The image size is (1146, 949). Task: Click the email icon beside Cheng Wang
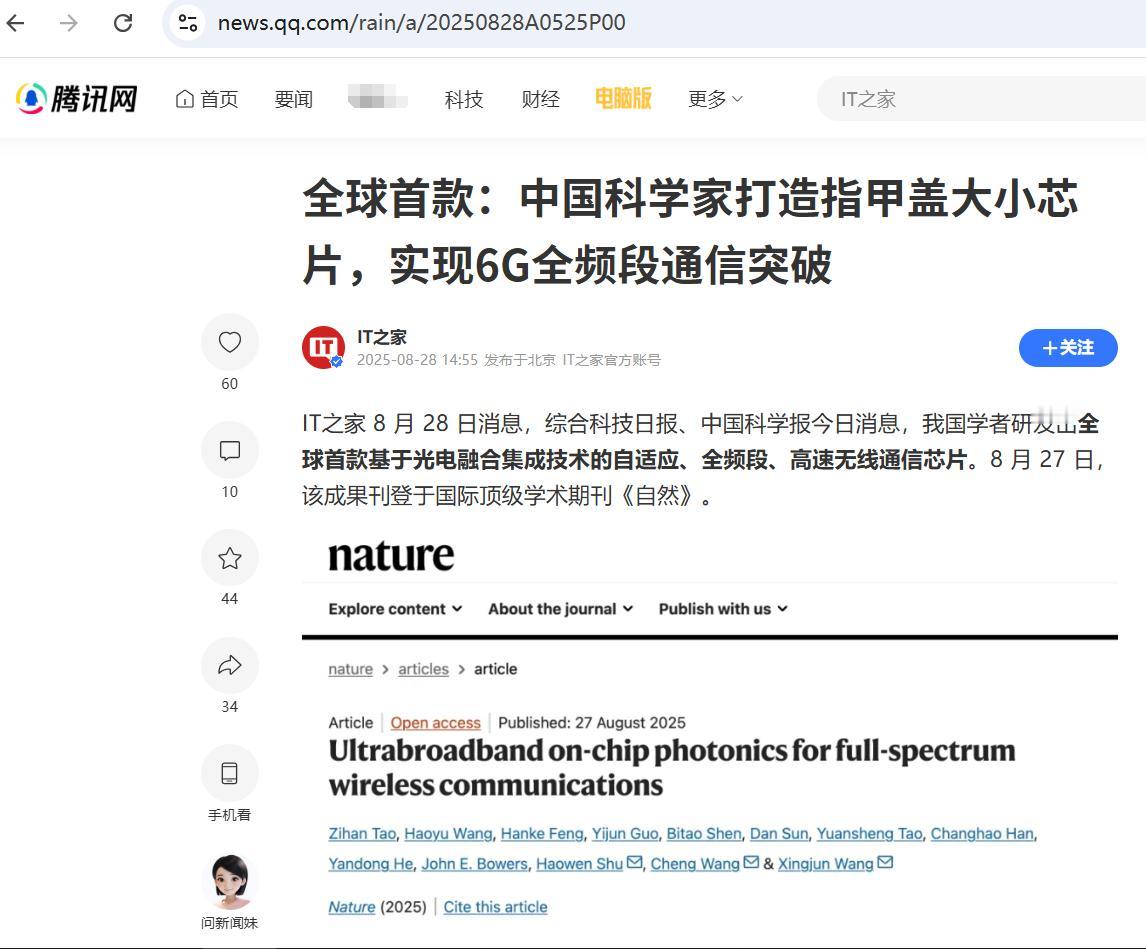751,863
